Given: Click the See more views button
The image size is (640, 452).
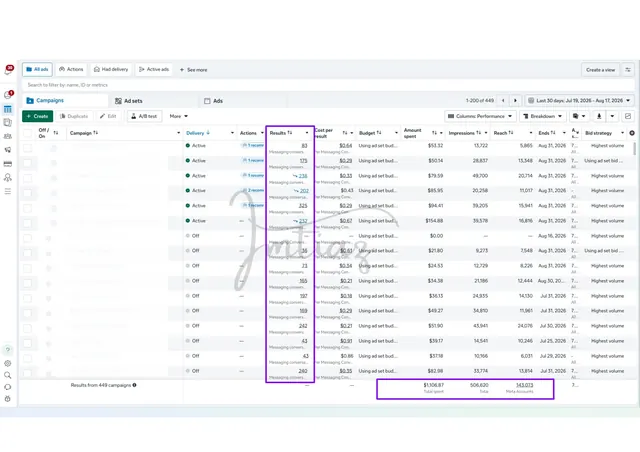Looking at the screenshot, I should click(x=193, y=70).
